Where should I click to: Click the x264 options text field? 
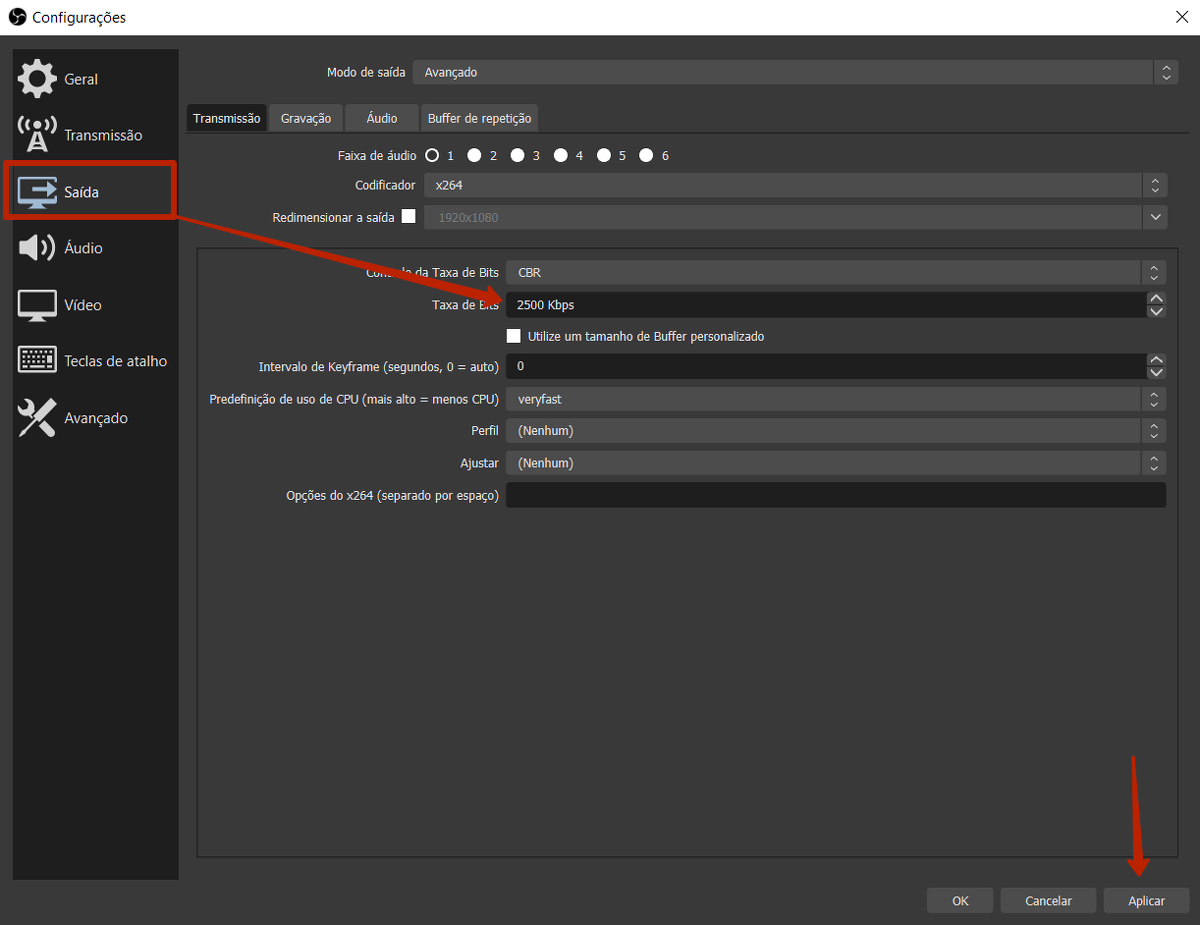(x=835, y=495)
